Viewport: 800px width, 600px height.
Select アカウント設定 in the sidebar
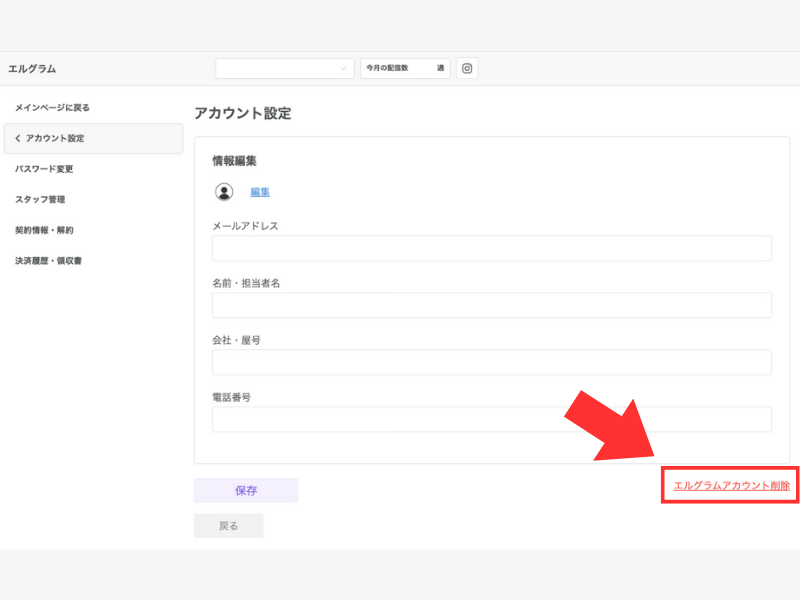tap(93, 138)
